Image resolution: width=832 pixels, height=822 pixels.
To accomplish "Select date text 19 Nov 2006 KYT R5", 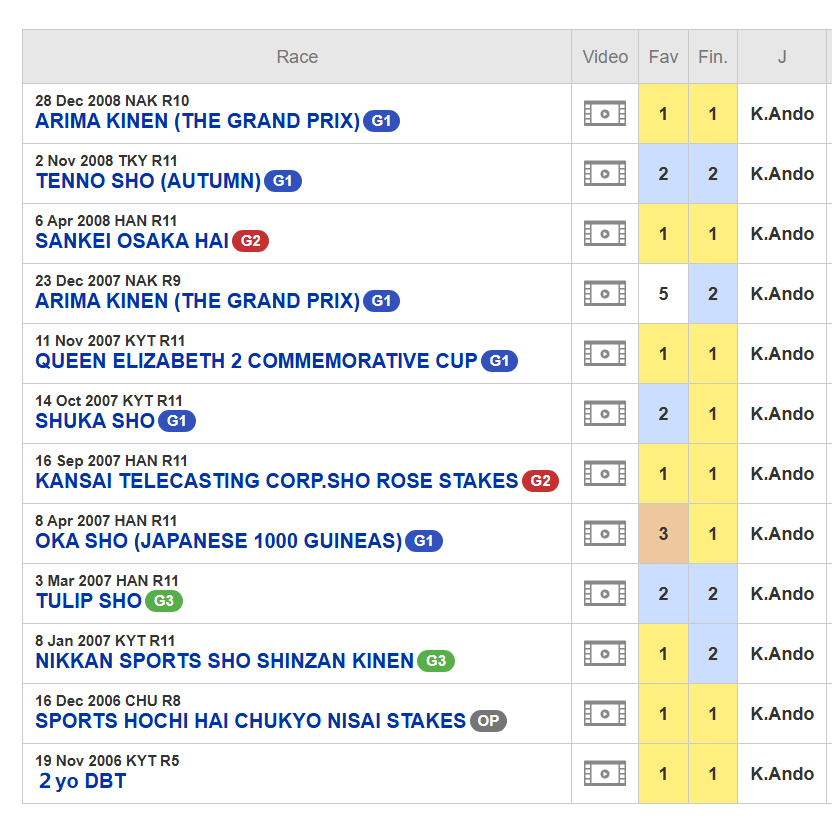I will coord(107,760).
